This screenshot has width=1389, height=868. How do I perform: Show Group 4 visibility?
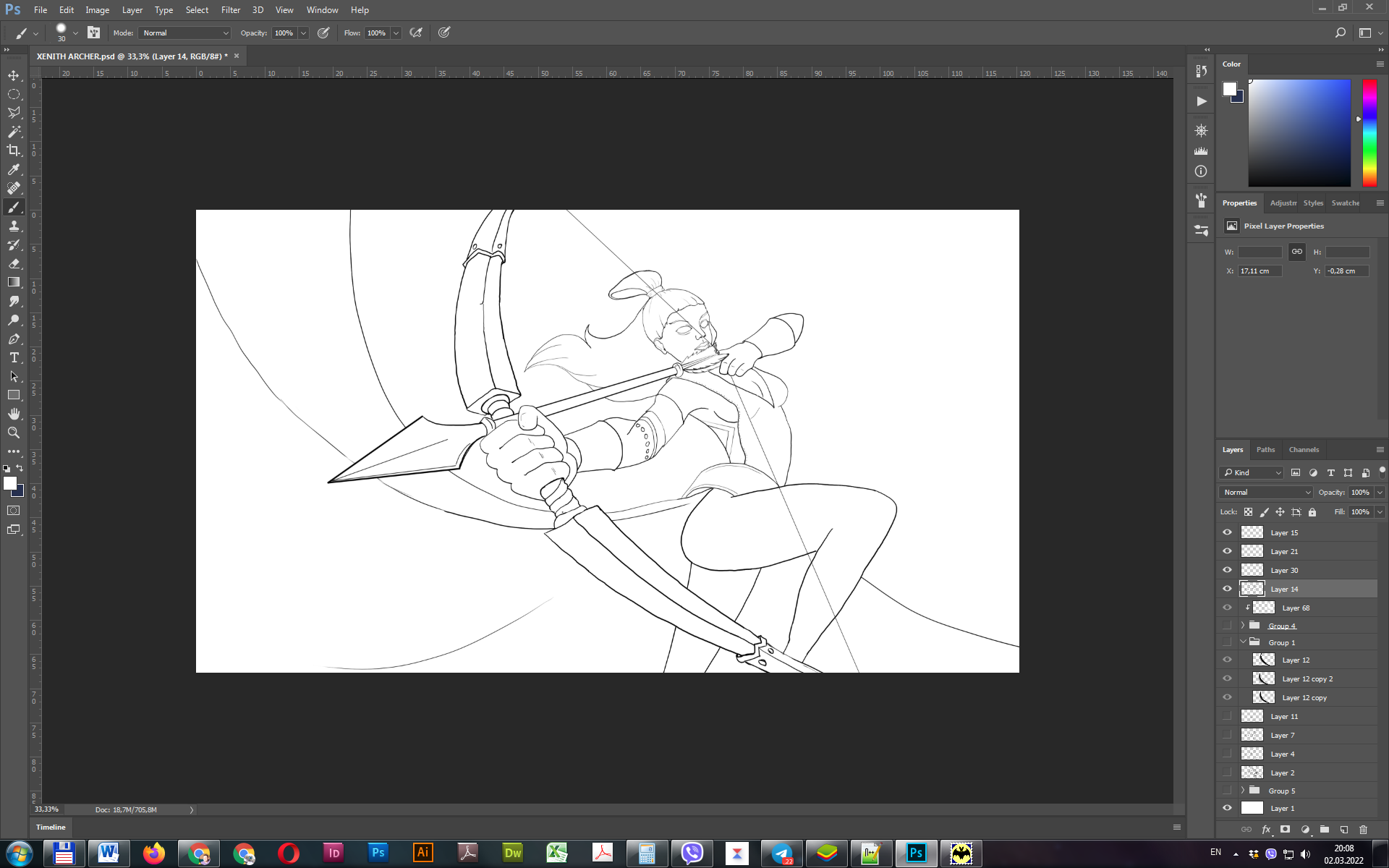(x=1227, y=625)
